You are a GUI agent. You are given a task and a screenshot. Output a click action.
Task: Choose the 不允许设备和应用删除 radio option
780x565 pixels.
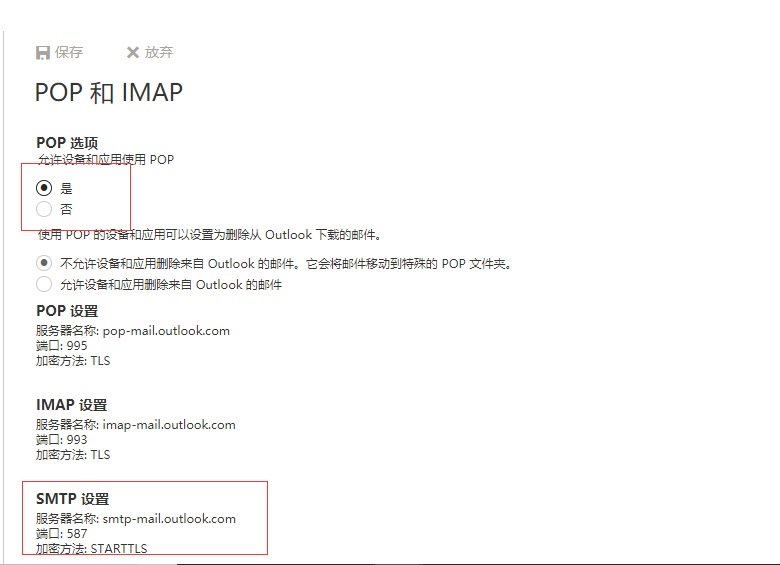click(44, 263)
